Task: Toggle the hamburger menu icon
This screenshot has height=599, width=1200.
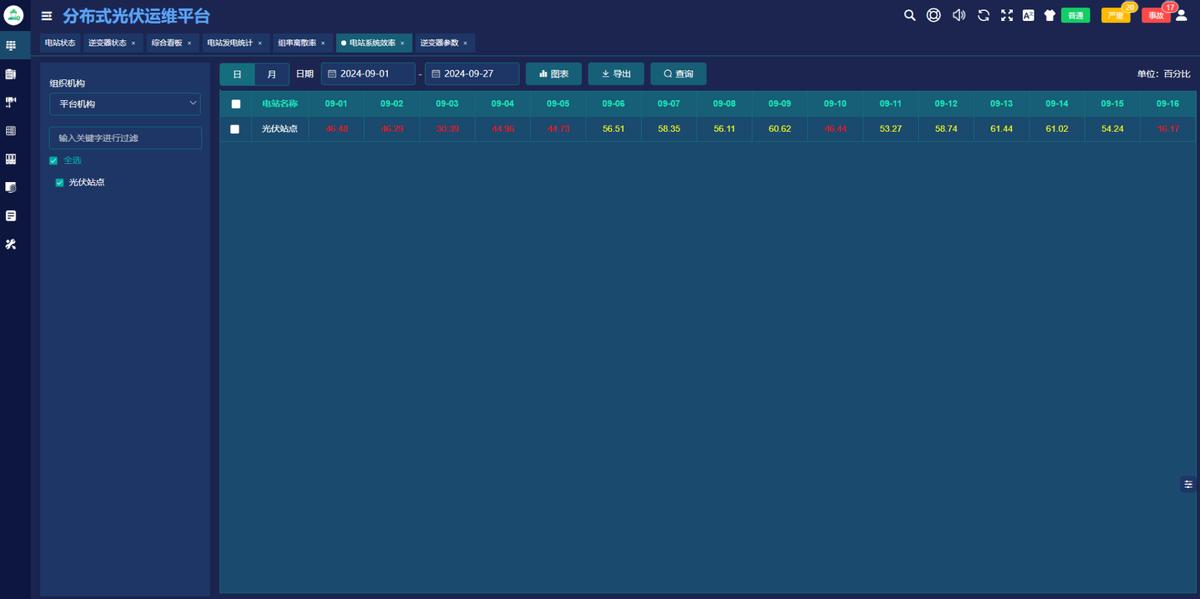Action: click(46, 16)
